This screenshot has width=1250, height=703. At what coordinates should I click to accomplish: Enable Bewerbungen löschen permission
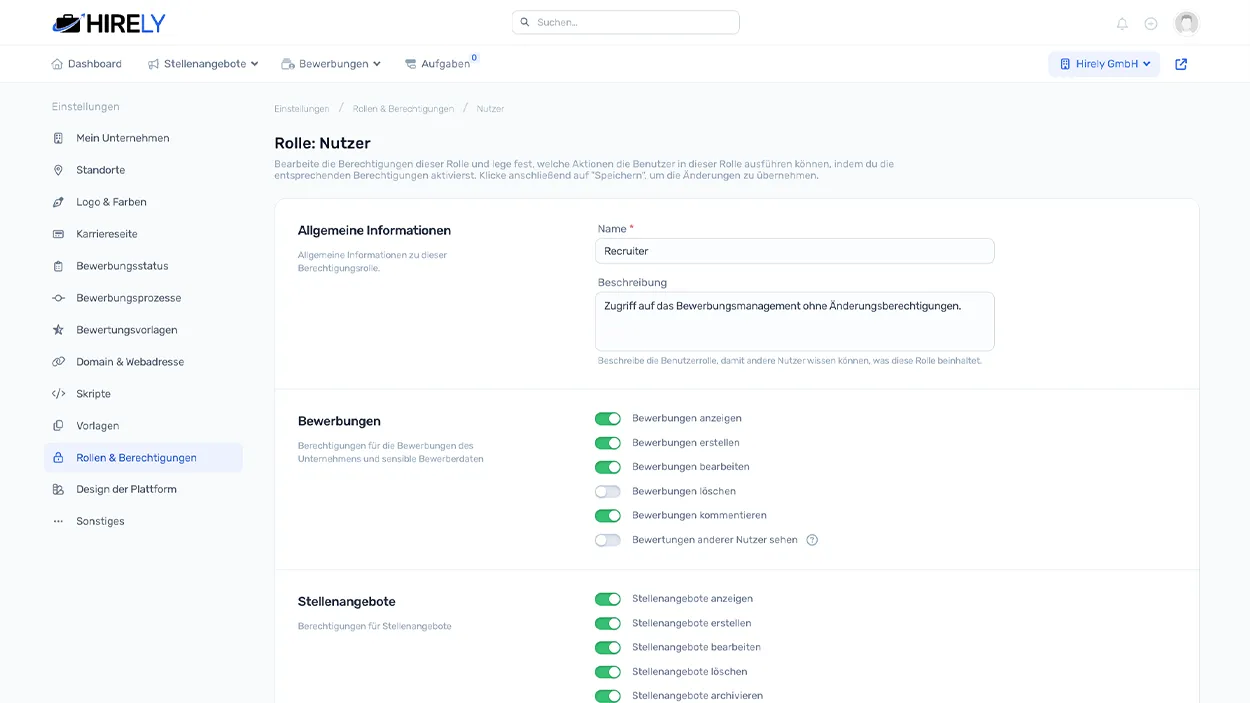(x=608, y=491)
